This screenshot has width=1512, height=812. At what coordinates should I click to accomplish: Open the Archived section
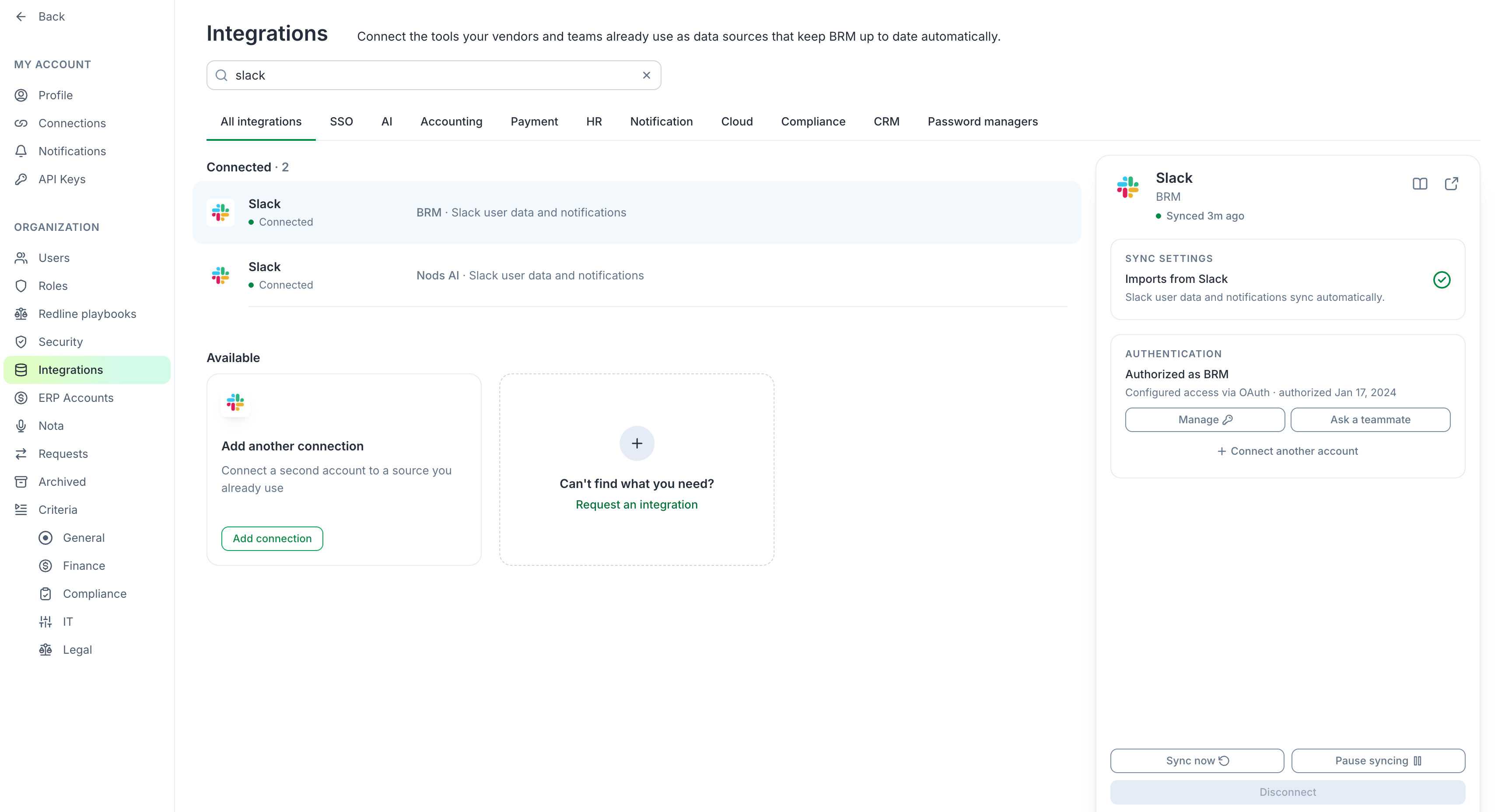click(87, 482)
